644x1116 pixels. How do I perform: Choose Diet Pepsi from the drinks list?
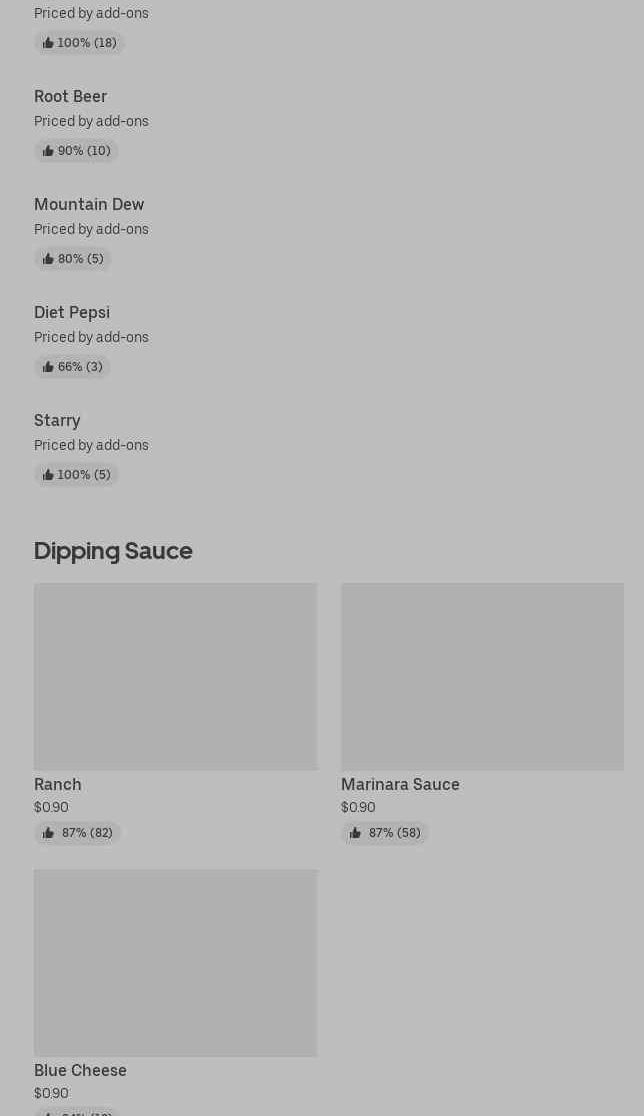[72, 312]
